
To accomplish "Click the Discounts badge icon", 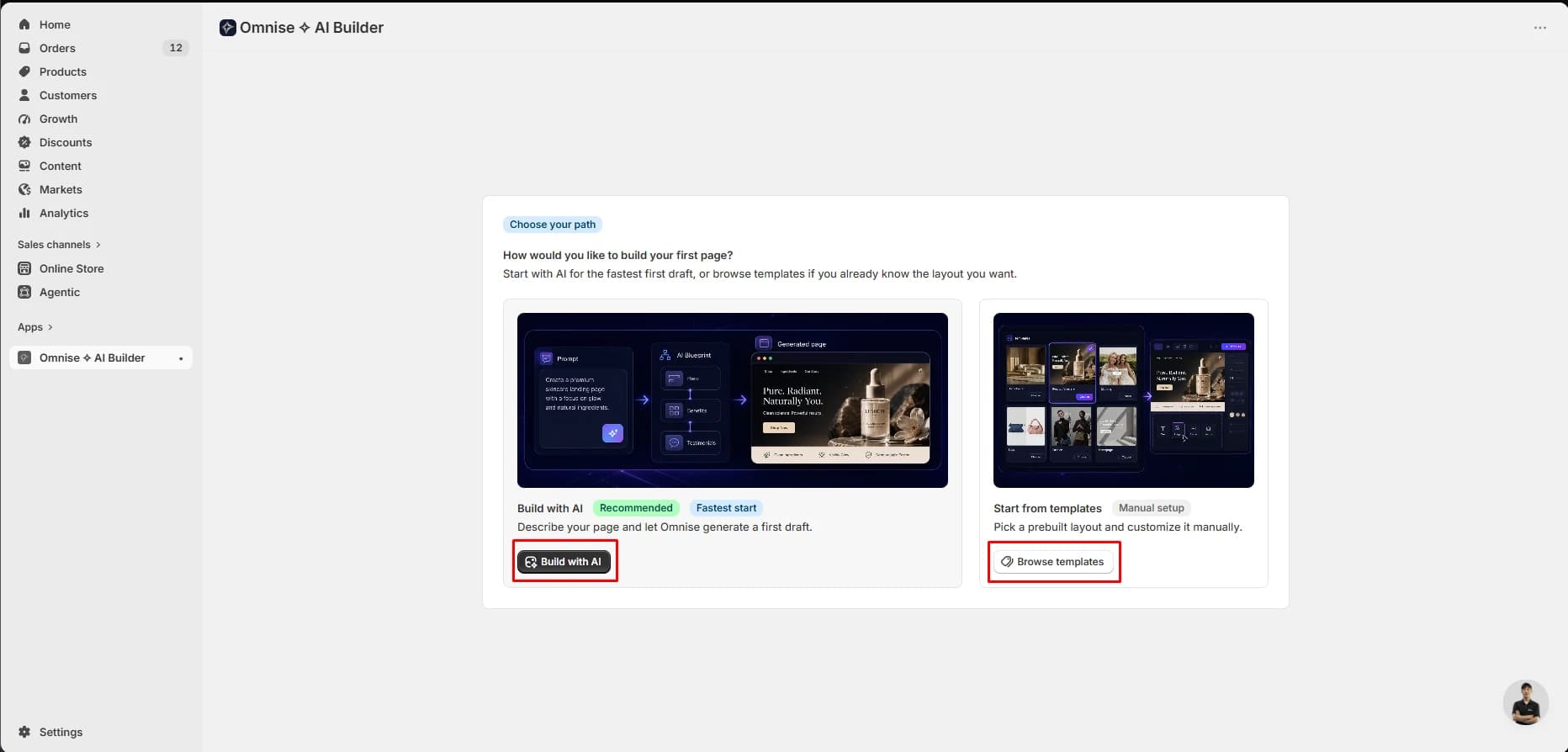I will 24,142.
